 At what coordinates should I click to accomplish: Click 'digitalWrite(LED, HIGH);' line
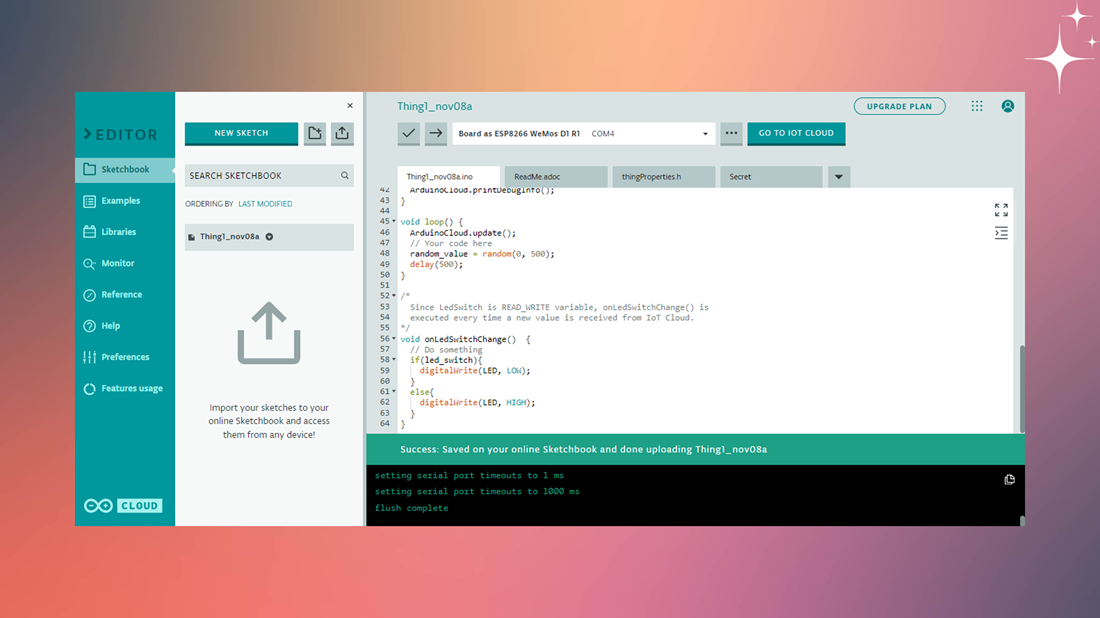point(477,403)
